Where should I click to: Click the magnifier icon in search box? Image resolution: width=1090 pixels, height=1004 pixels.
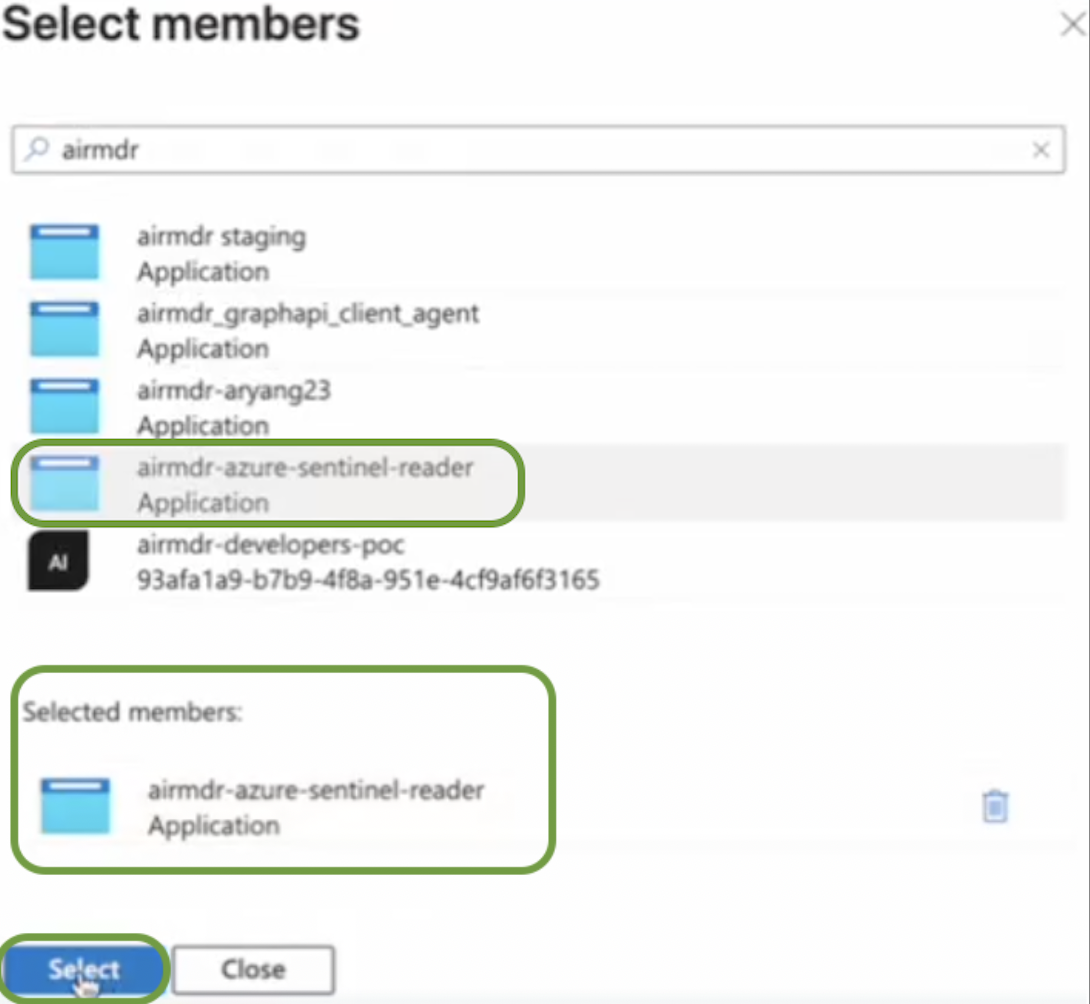[38, 148]
